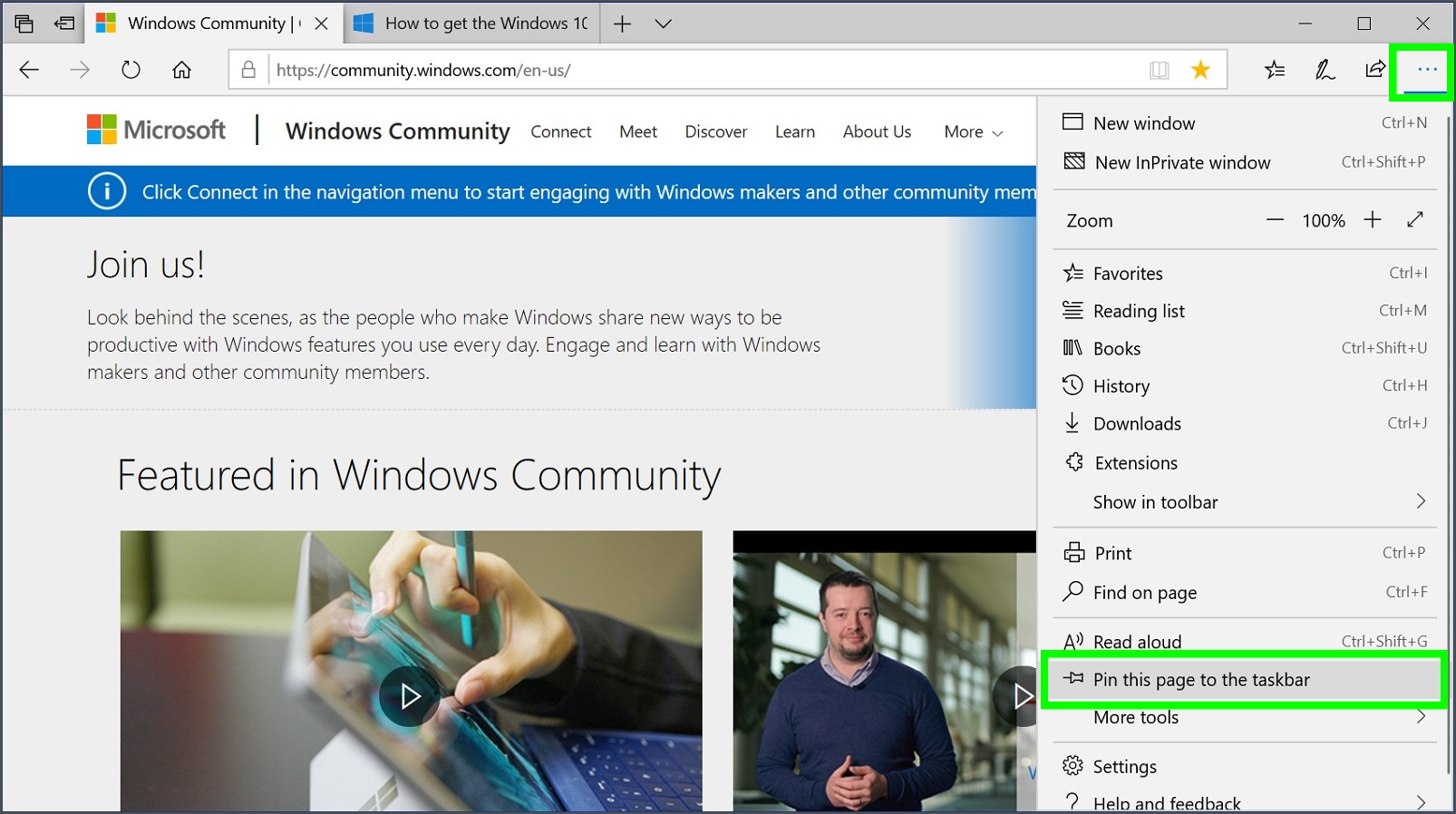Select the Windows Community tab
Viewport: 1456px width, 814px height.
215,24
